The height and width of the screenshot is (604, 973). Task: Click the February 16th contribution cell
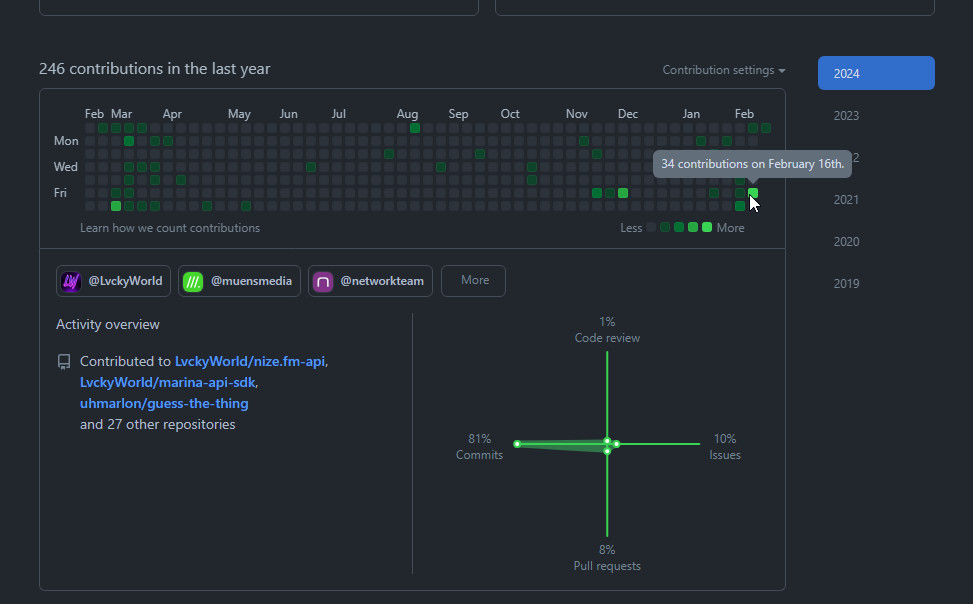coord(753,193)
